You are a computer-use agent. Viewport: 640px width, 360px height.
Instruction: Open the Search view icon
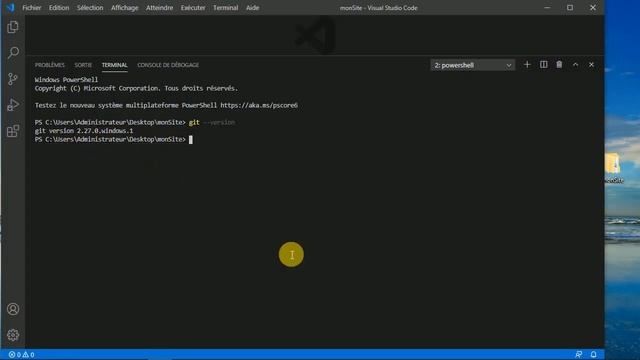pyautogui.click(x=13, y=52)
